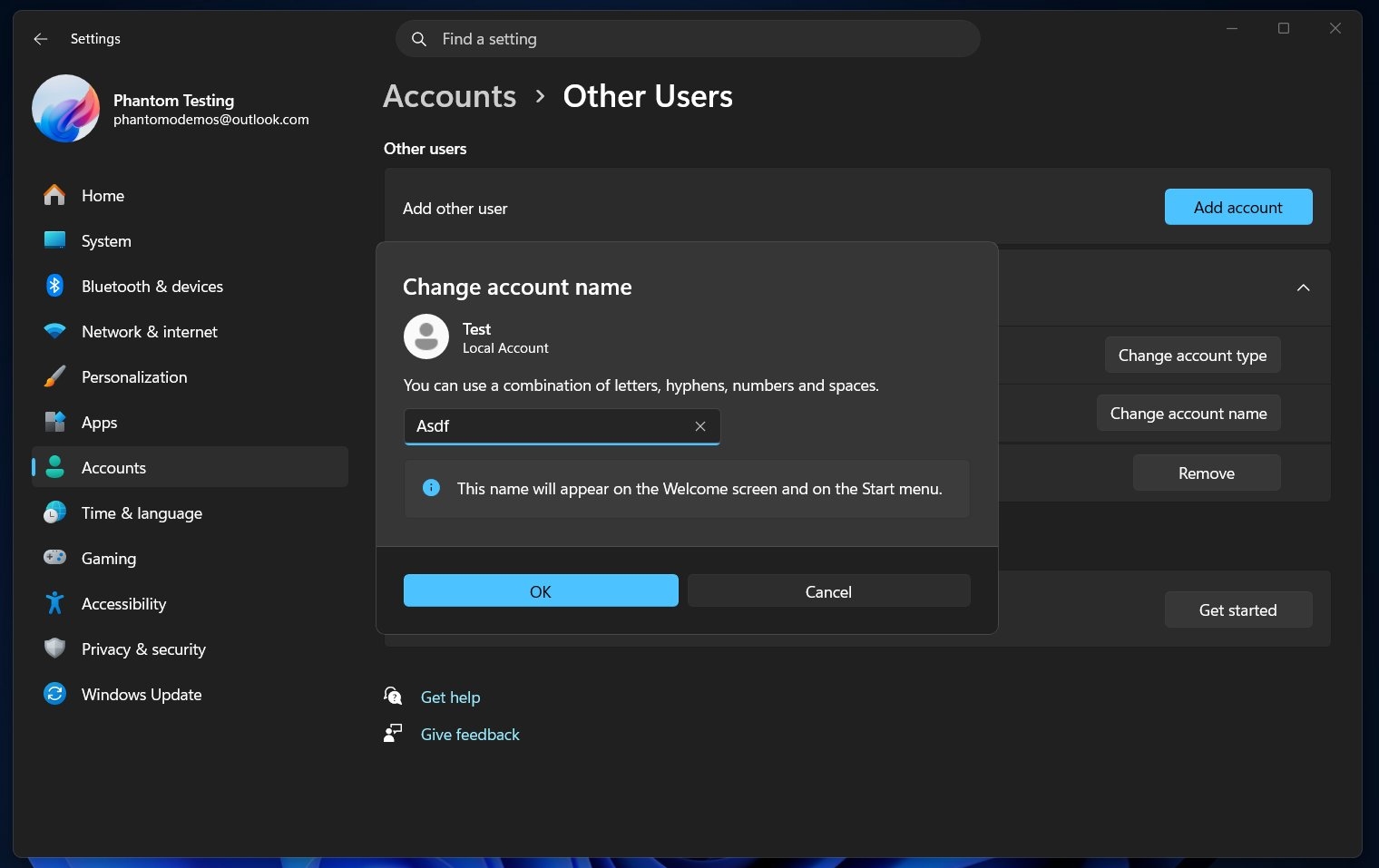The height and width of the screenshot is (868, 1379).
Task: Click the Windows Update sync icon
Action: coord(54,695)
